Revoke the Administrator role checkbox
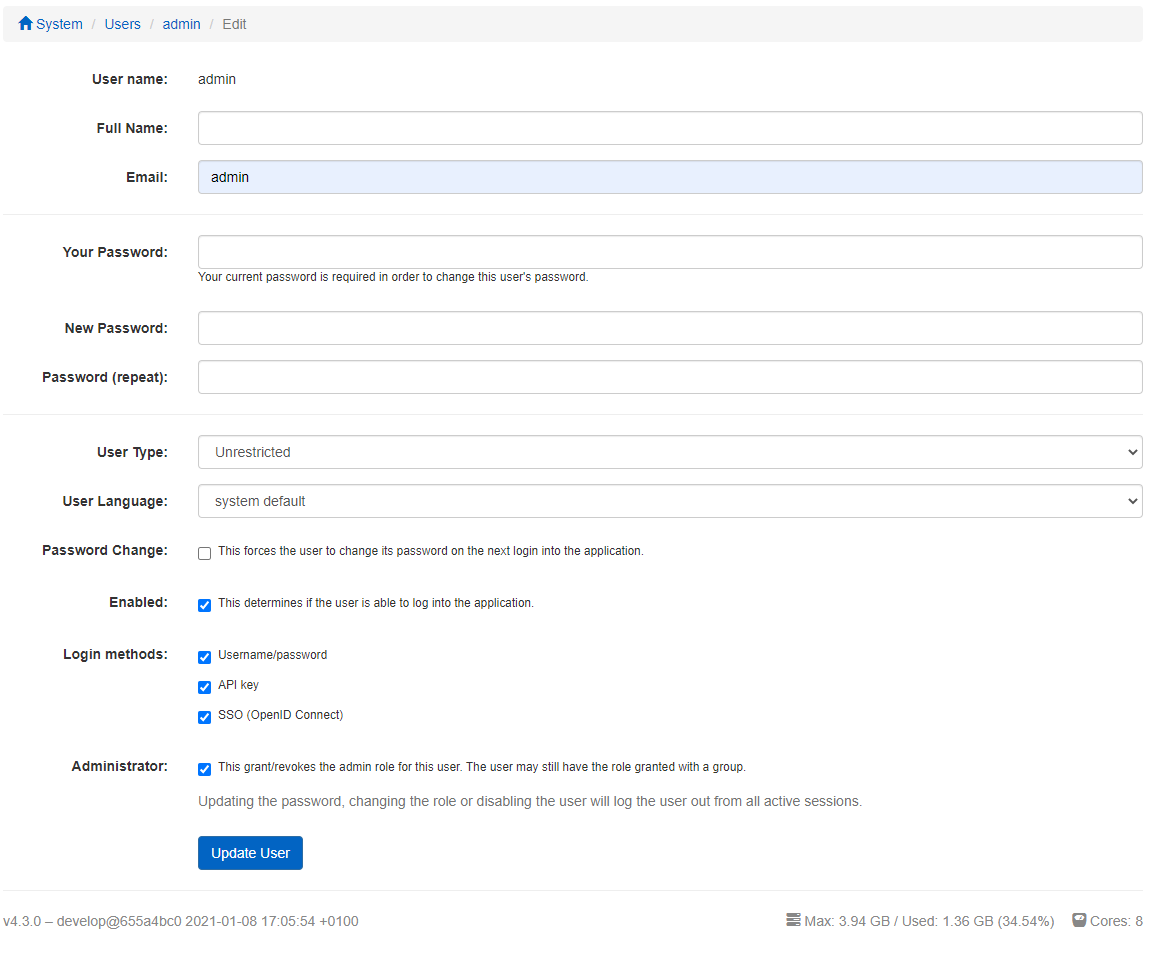1155x956 pixels. 205,769
